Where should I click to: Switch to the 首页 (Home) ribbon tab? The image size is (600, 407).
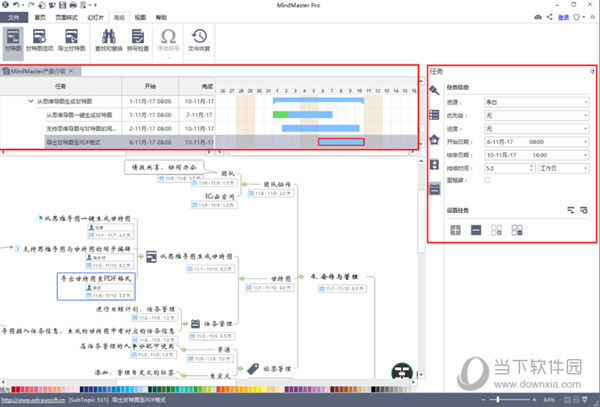(40, 17)
